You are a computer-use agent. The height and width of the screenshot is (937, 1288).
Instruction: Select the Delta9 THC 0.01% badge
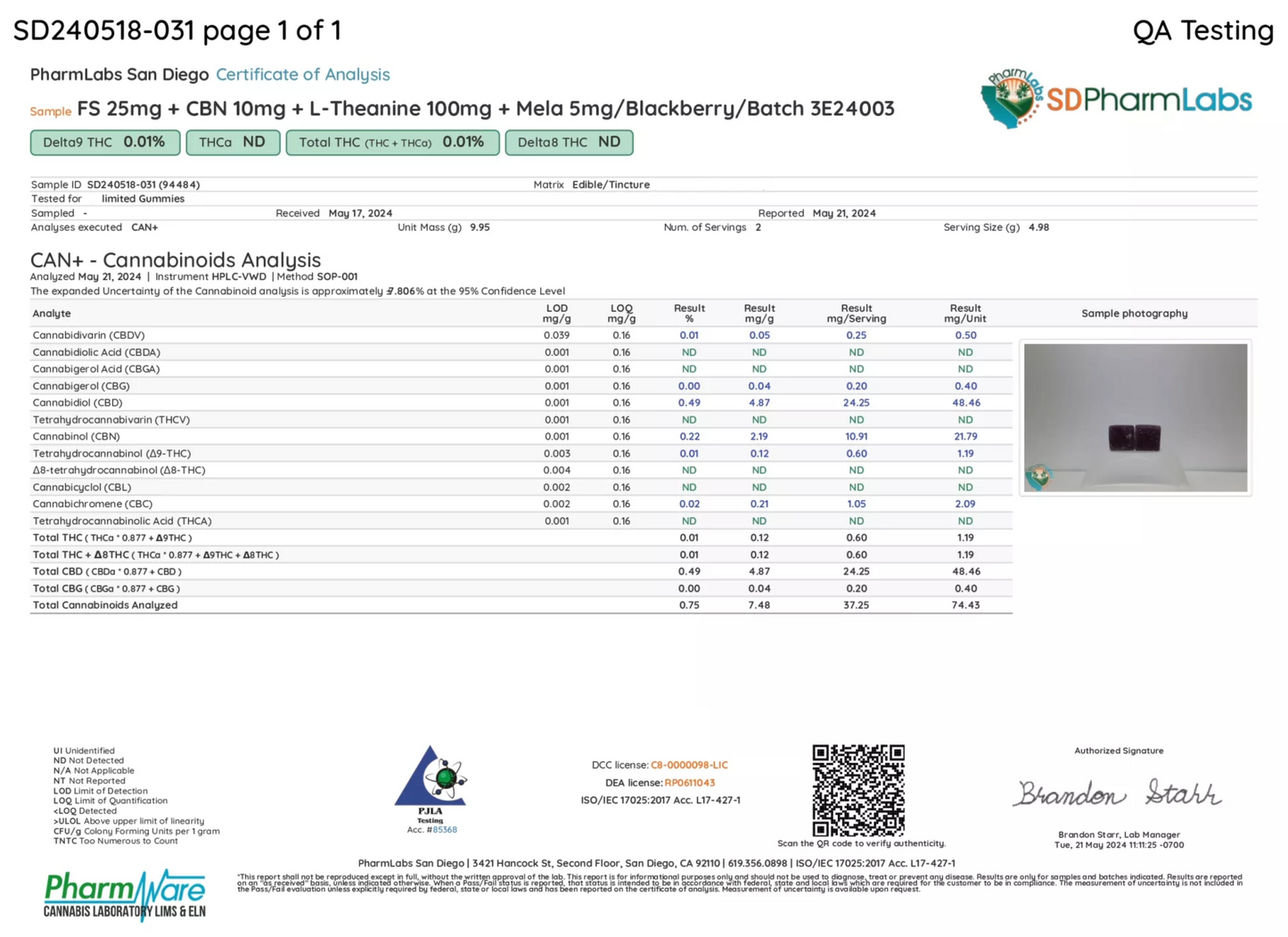pos(104,143)
